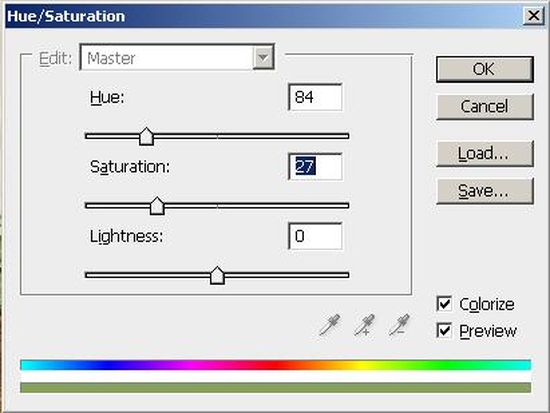The image size is (550, 413).
Task: Open the Edit Master dropdown arrow
Action: (263, 58)
